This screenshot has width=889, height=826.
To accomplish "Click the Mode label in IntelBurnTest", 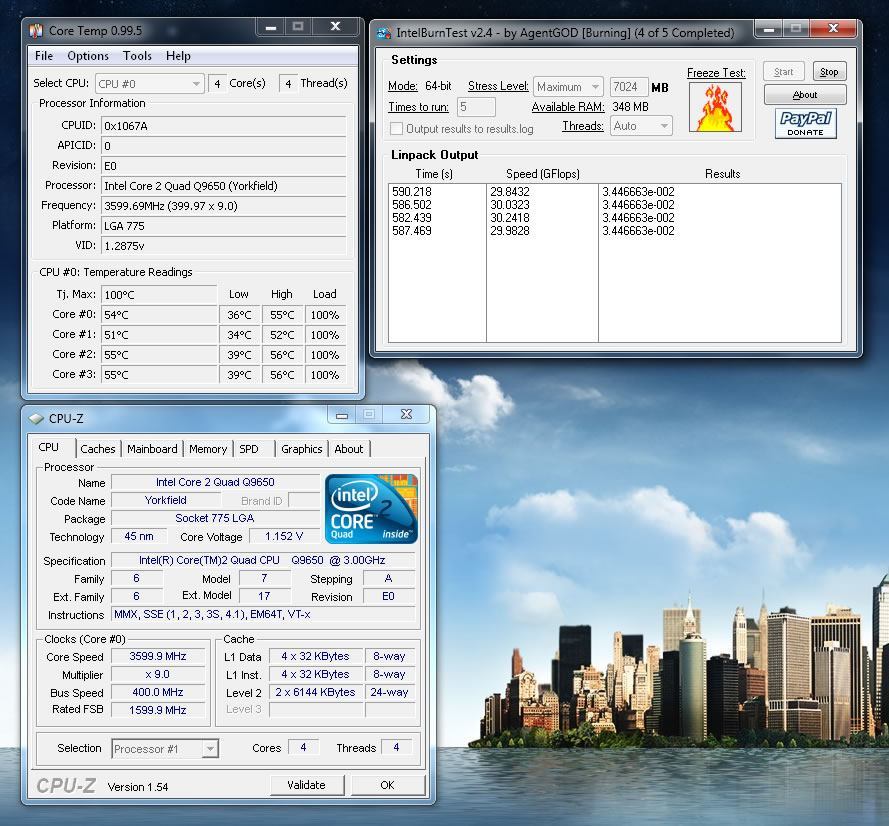I will (403, 86).
